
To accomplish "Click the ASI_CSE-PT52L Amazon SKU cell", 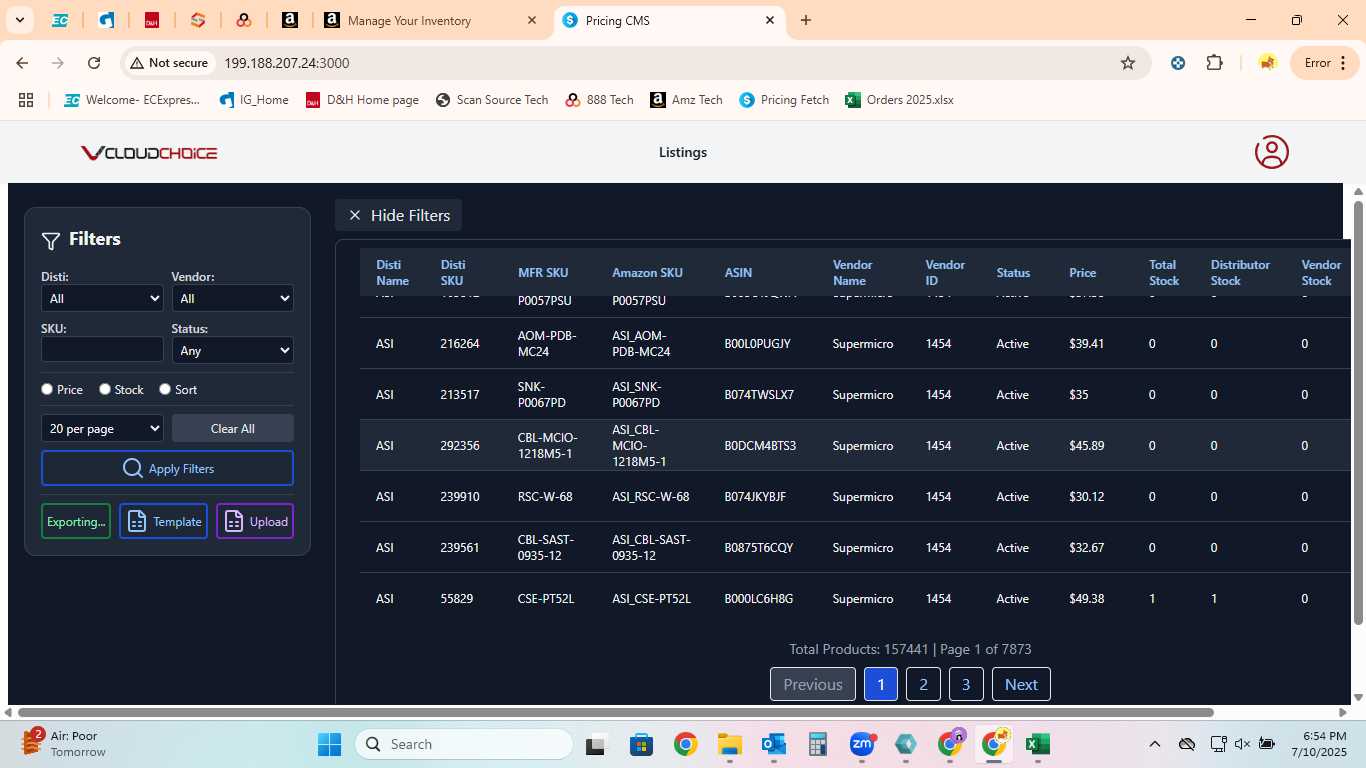I will pyautogui.click(x=651, y=599).
